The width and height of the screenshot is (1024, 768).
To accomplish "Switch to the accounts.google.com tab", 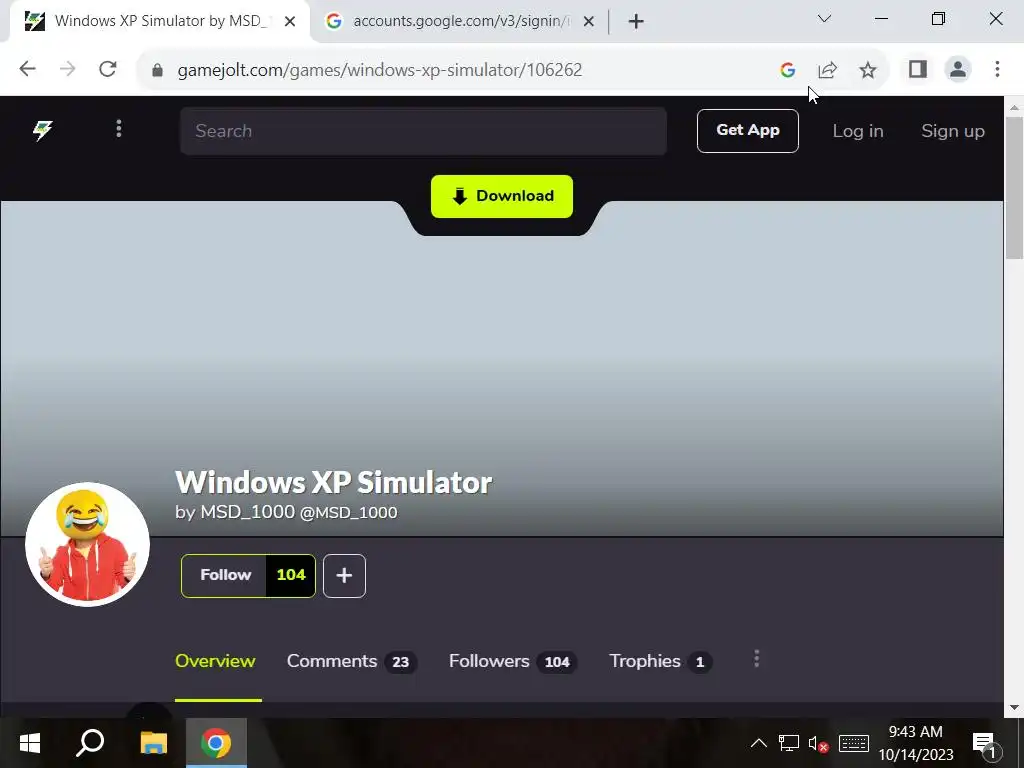I will (460, 22).
